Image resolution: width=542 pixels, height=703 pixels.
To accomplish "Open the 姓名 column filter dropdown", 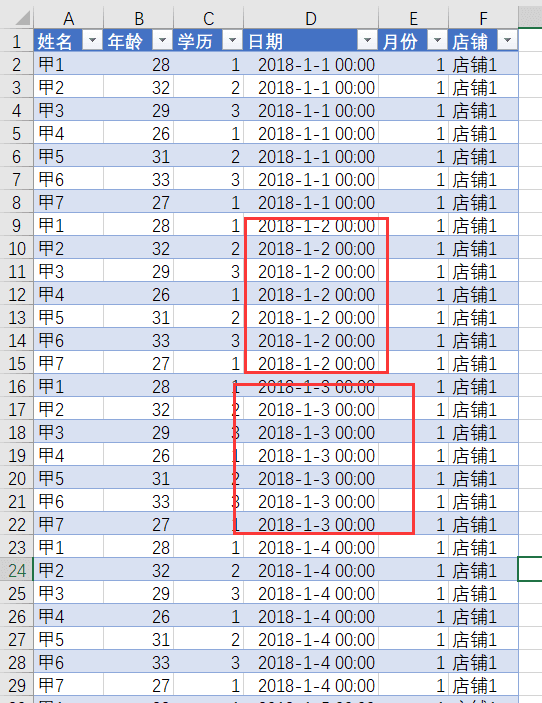I will pos(92,41).
